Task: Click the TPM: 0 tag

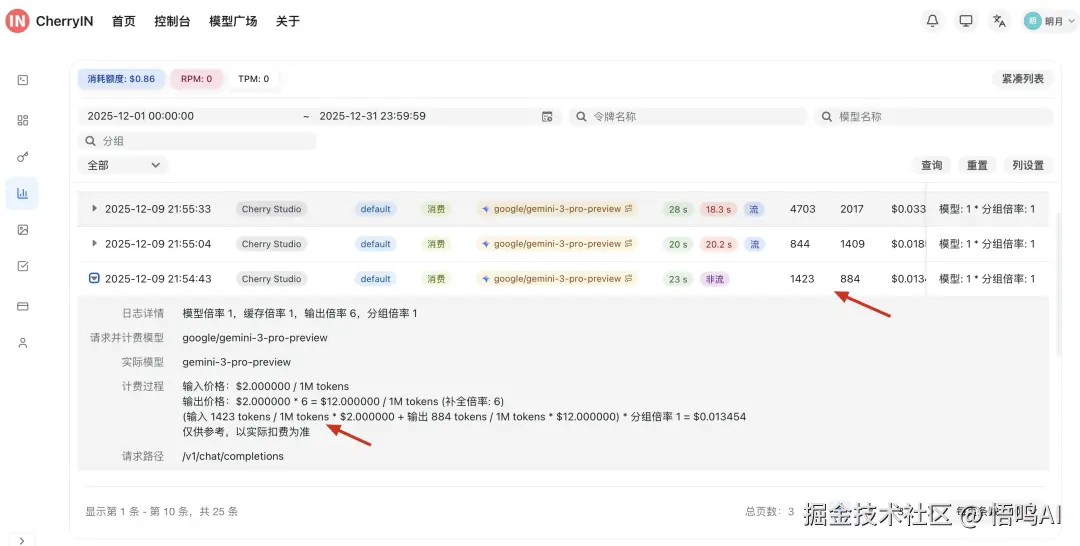Action: (253, 78)
